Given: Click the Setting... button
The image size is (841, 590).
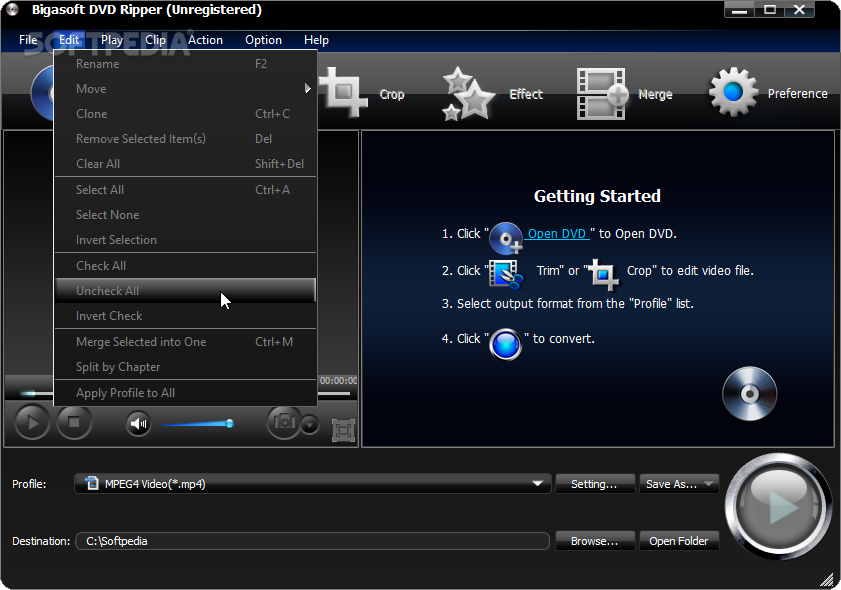Looking at the screenshot, I should click(594, 484).
